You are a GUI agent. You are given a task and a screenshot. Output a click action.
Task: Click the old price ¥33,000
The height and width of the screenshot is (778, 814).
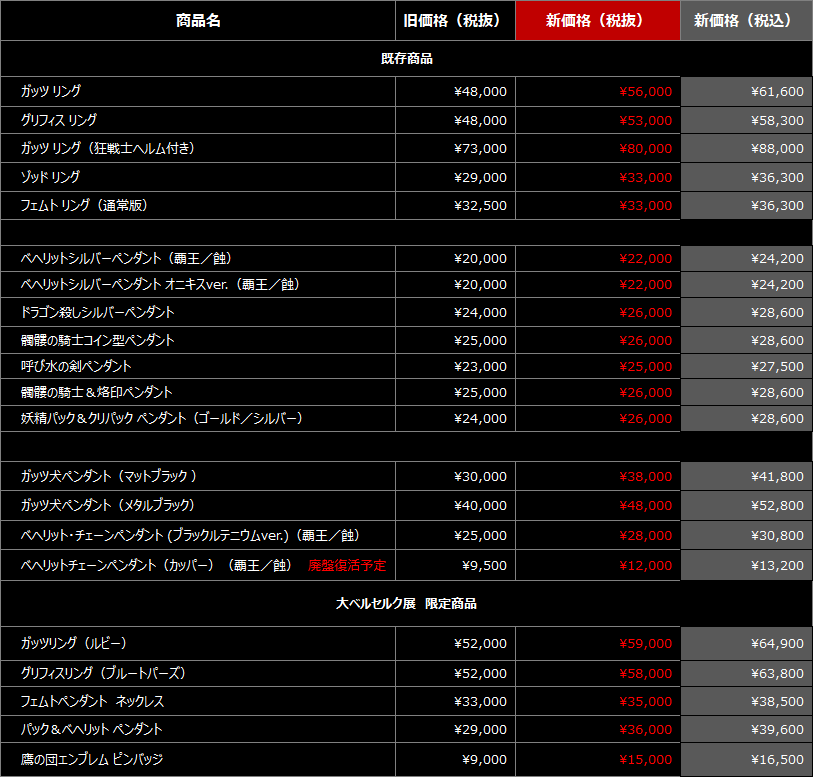(480, 702)
